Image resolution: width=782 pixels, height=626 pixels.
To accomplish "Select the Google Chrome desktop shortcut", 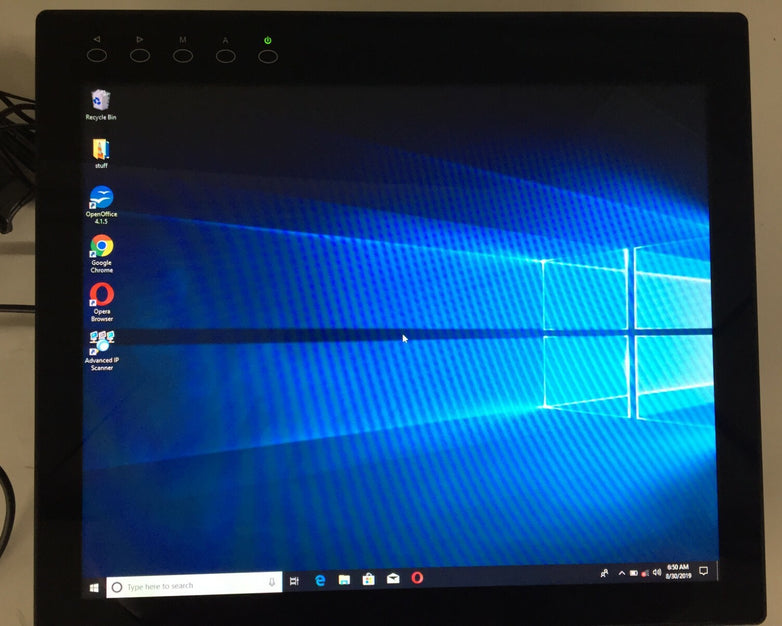I will tap(102, 253).
